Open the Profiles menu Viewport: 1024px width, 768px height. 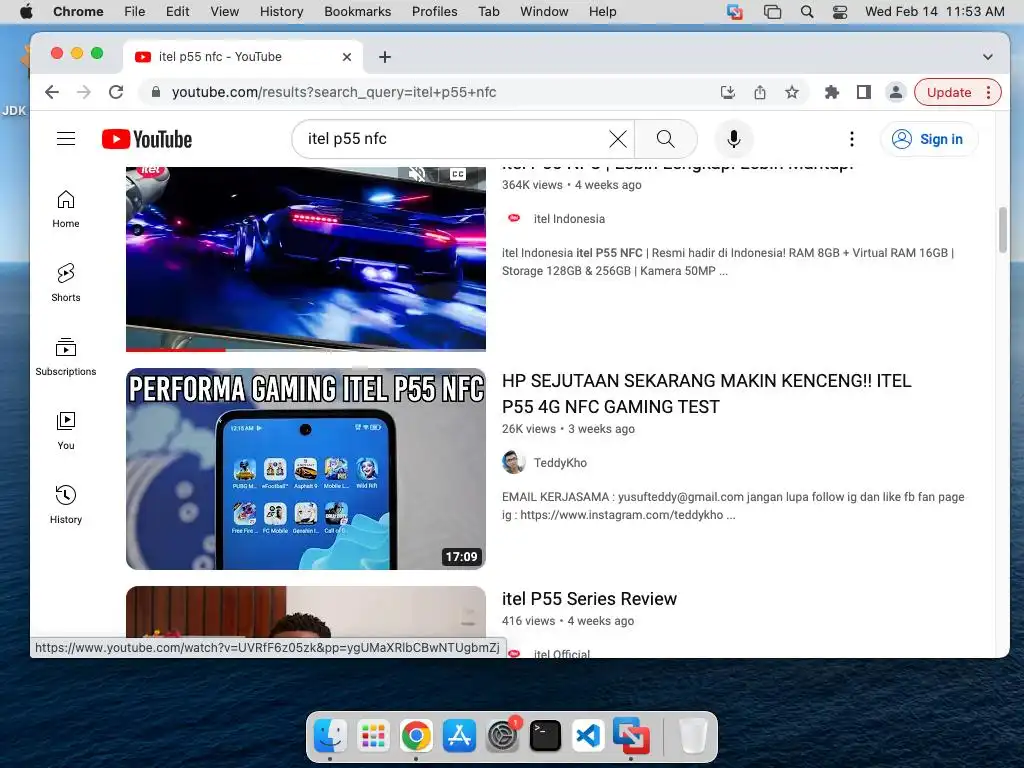coord(434,12)
